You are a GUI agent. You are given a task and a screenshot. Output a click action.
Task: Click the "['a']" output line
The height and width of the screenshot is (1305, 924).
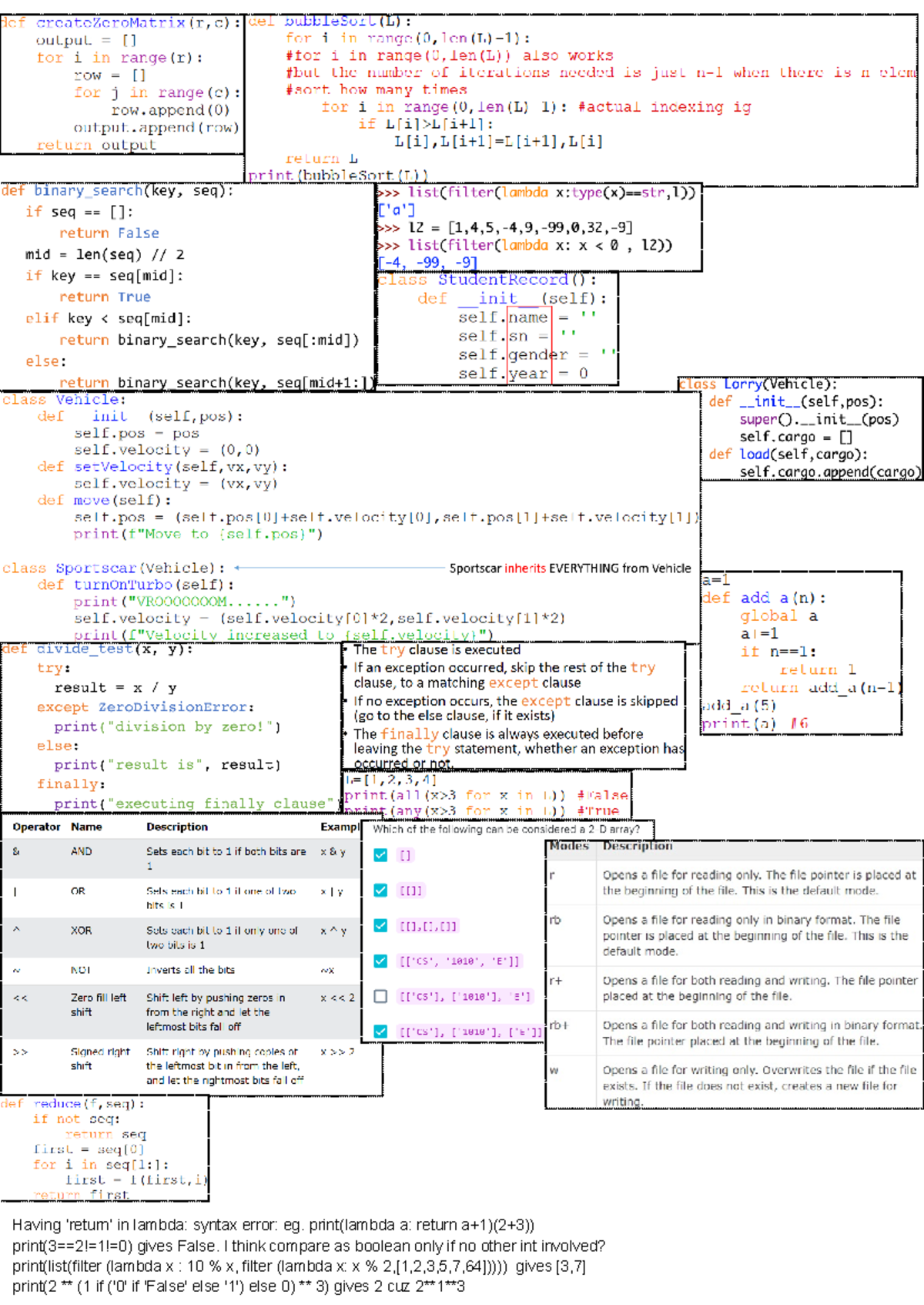click(397, 210)
